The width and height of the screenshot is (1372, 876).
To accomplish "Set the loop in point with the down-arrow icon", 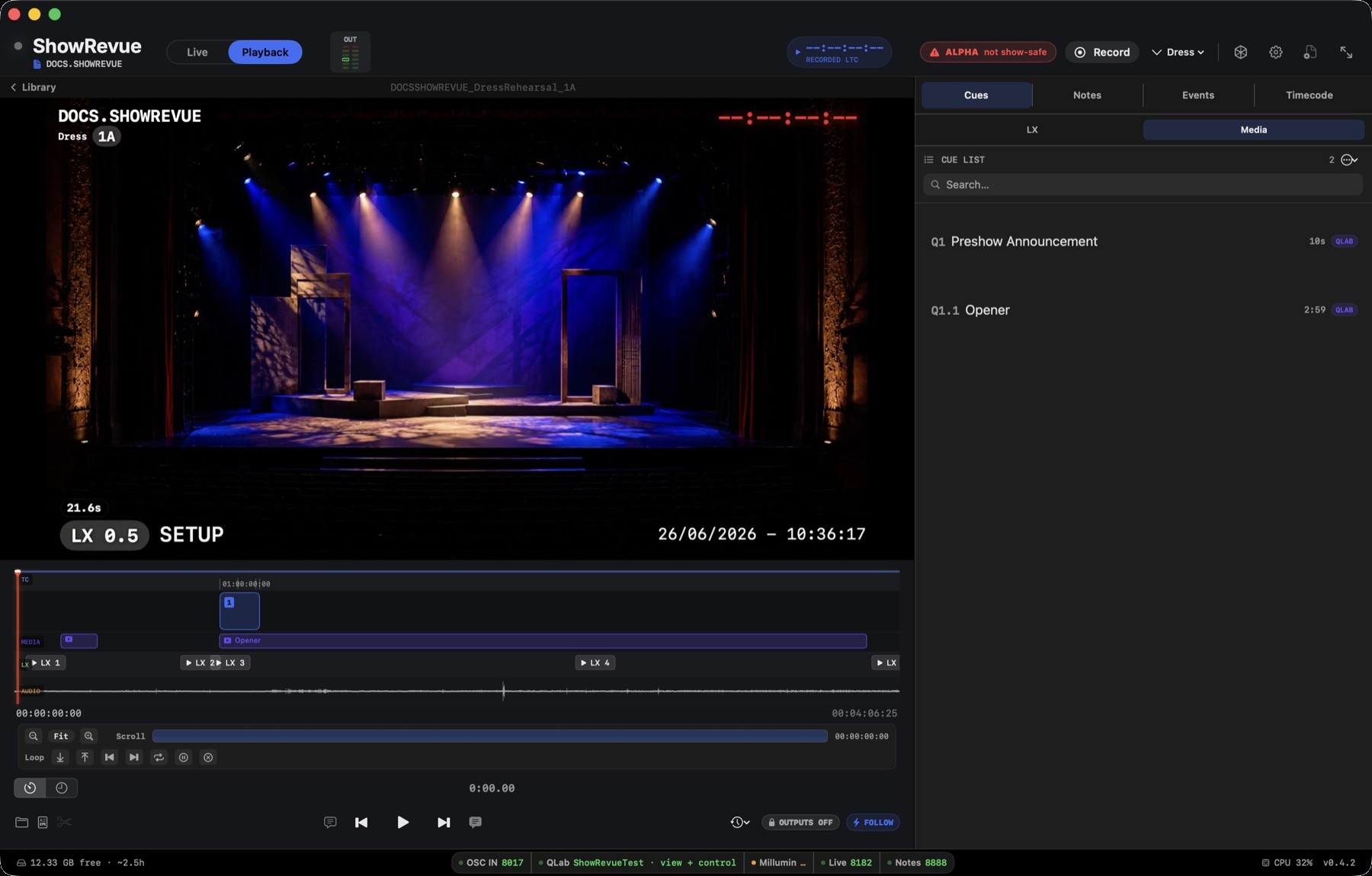I will point(60,757).
